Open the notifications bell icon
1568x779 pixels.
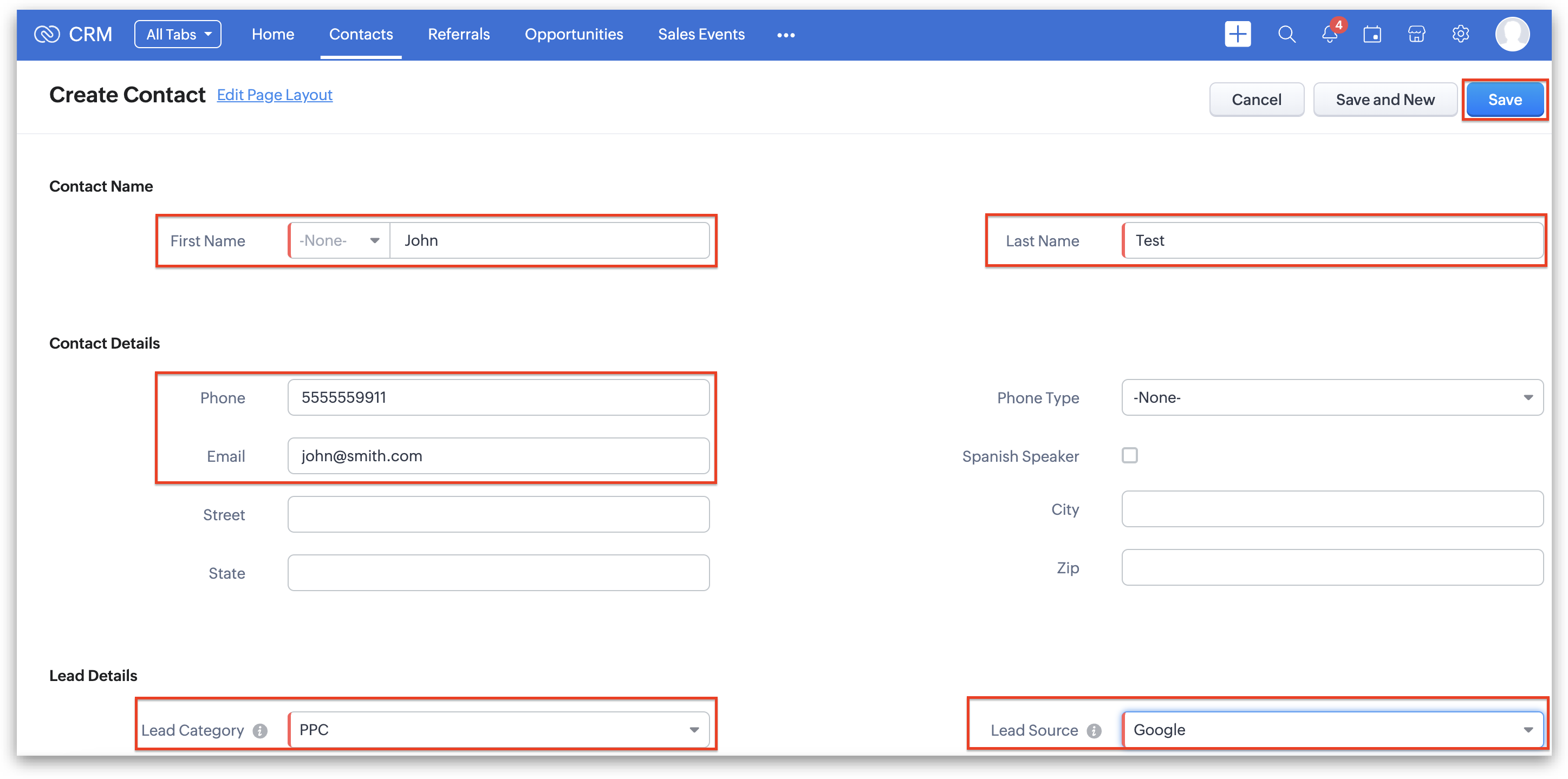(1329, 35)
